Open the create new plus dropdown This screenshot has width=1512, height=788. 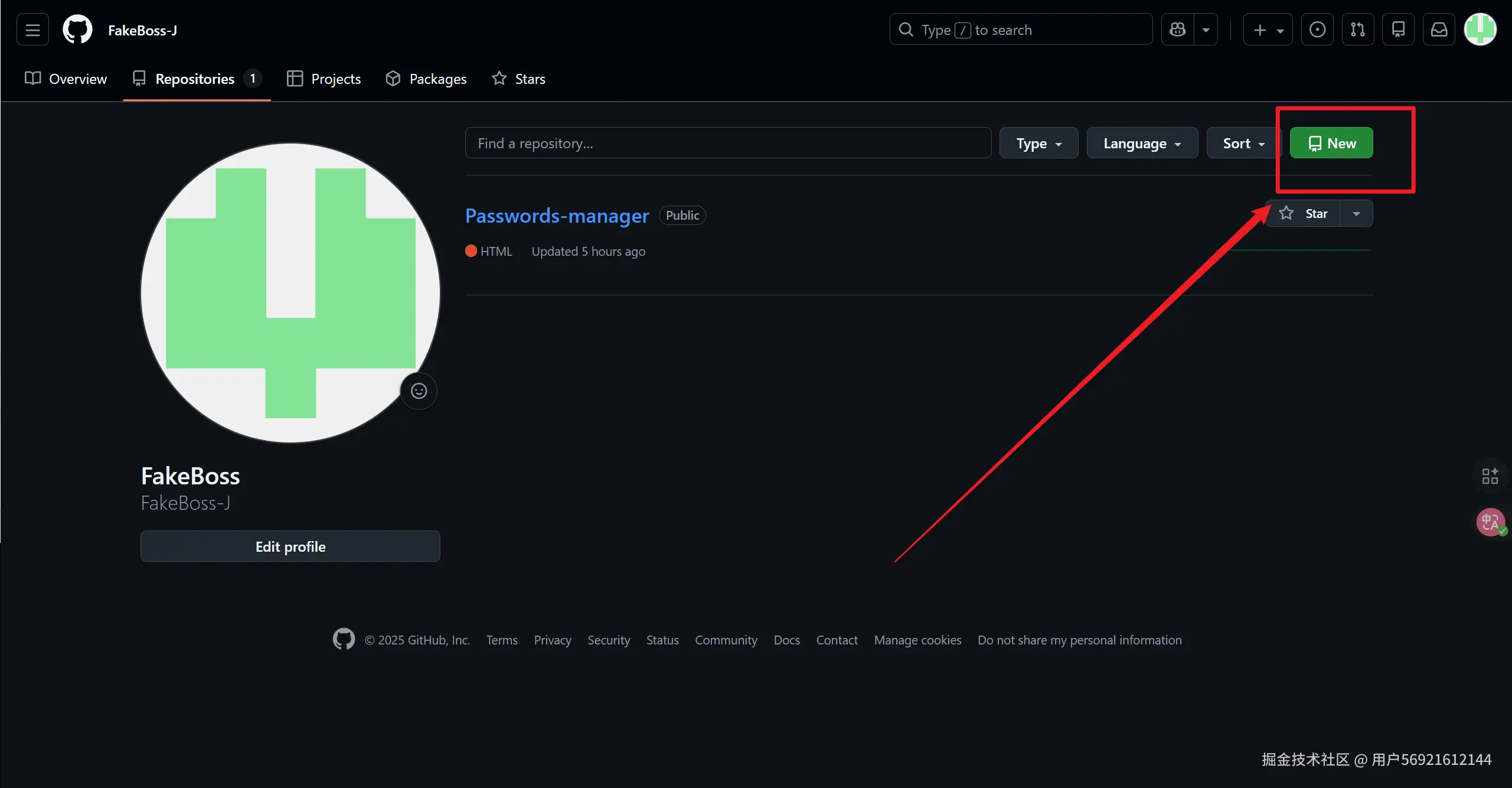tap(1268, 30)
